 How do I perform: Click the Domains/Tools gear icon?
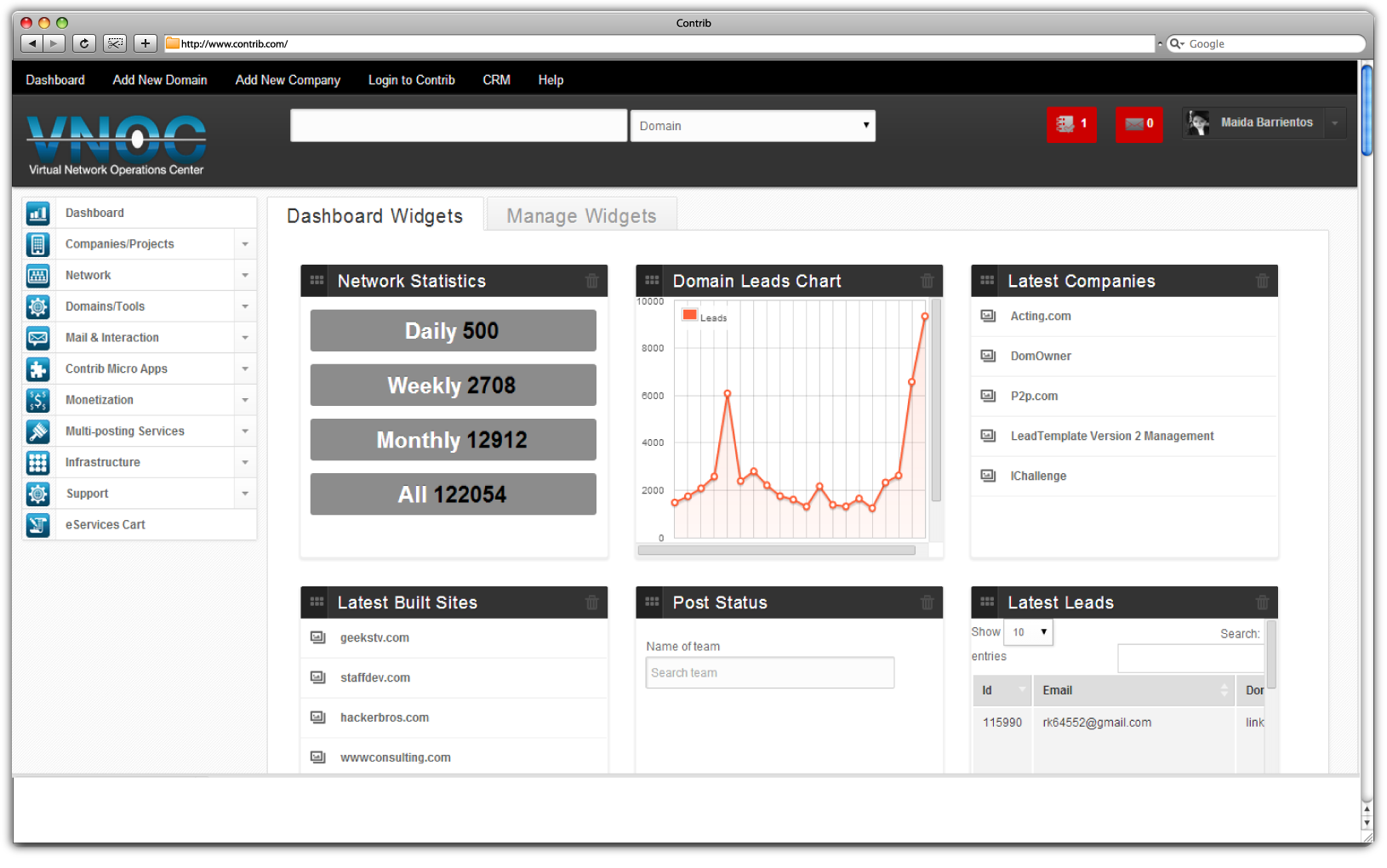[37, 306]
